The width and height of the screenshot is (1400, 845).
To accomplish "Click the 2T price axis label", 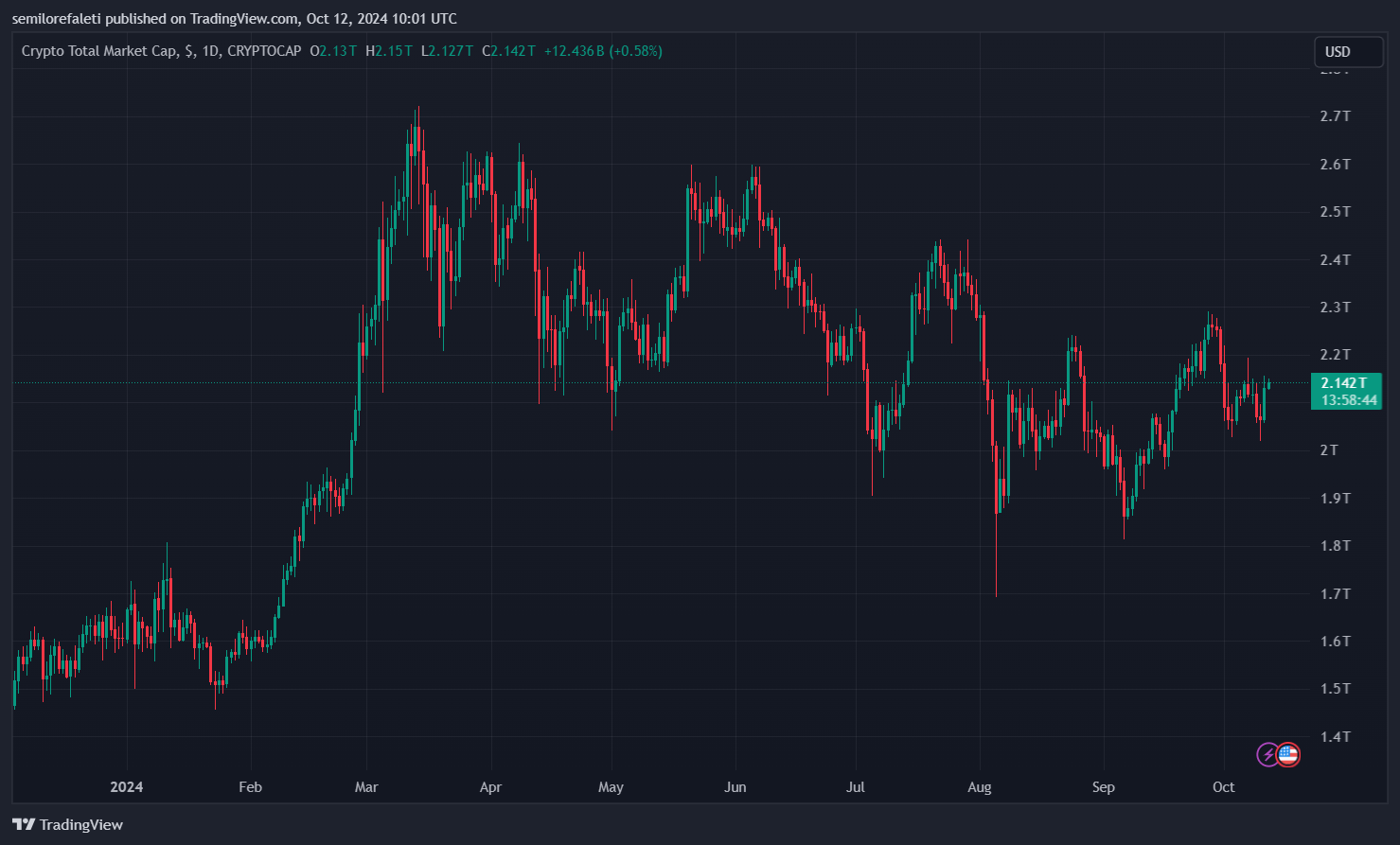I will pos(1329,449).
